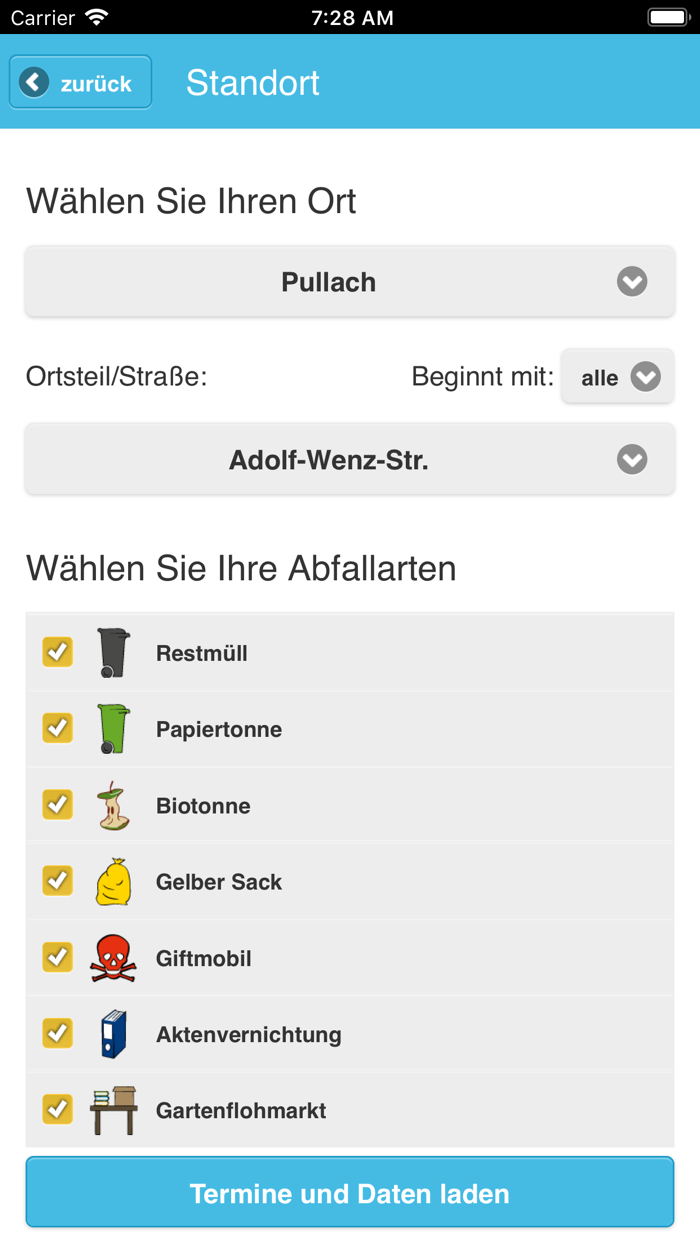Click the Wi-Fi symbol next to Carrier
The width and height of the screenshot is (700, 1244).
[x=95, y=15]
